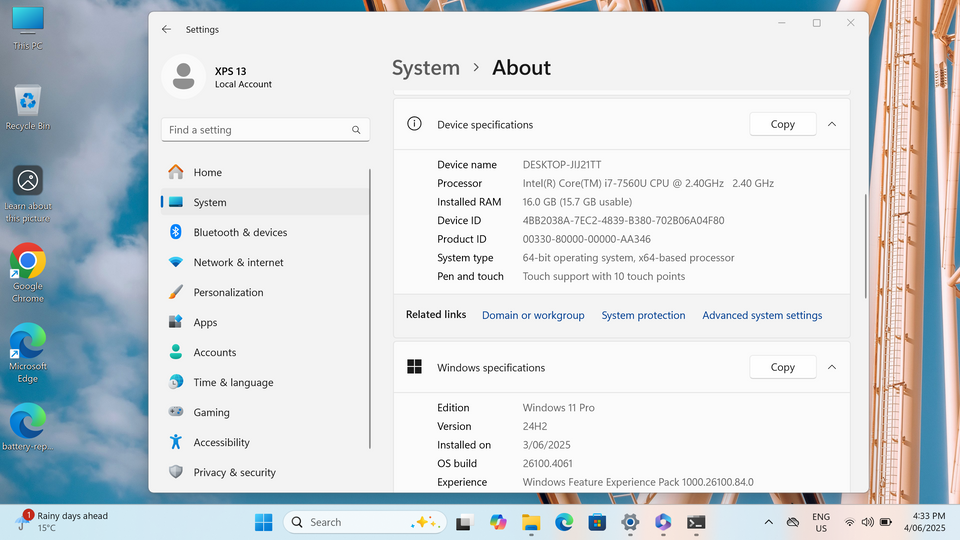Click the sidebar navigation scrollbar
Screen dimensions: 960x540
click(370, 309)
